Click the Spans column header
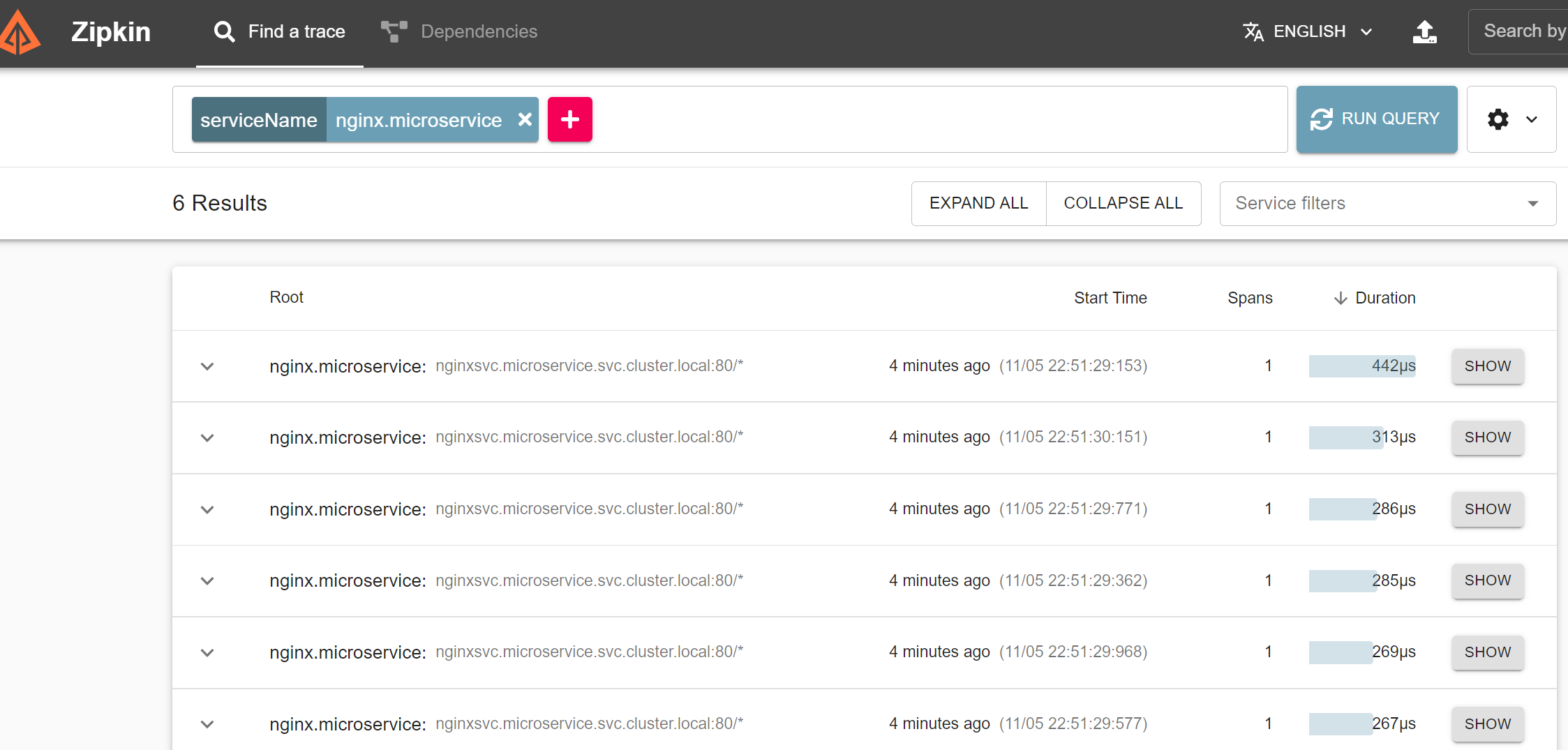 point(1250,298)
